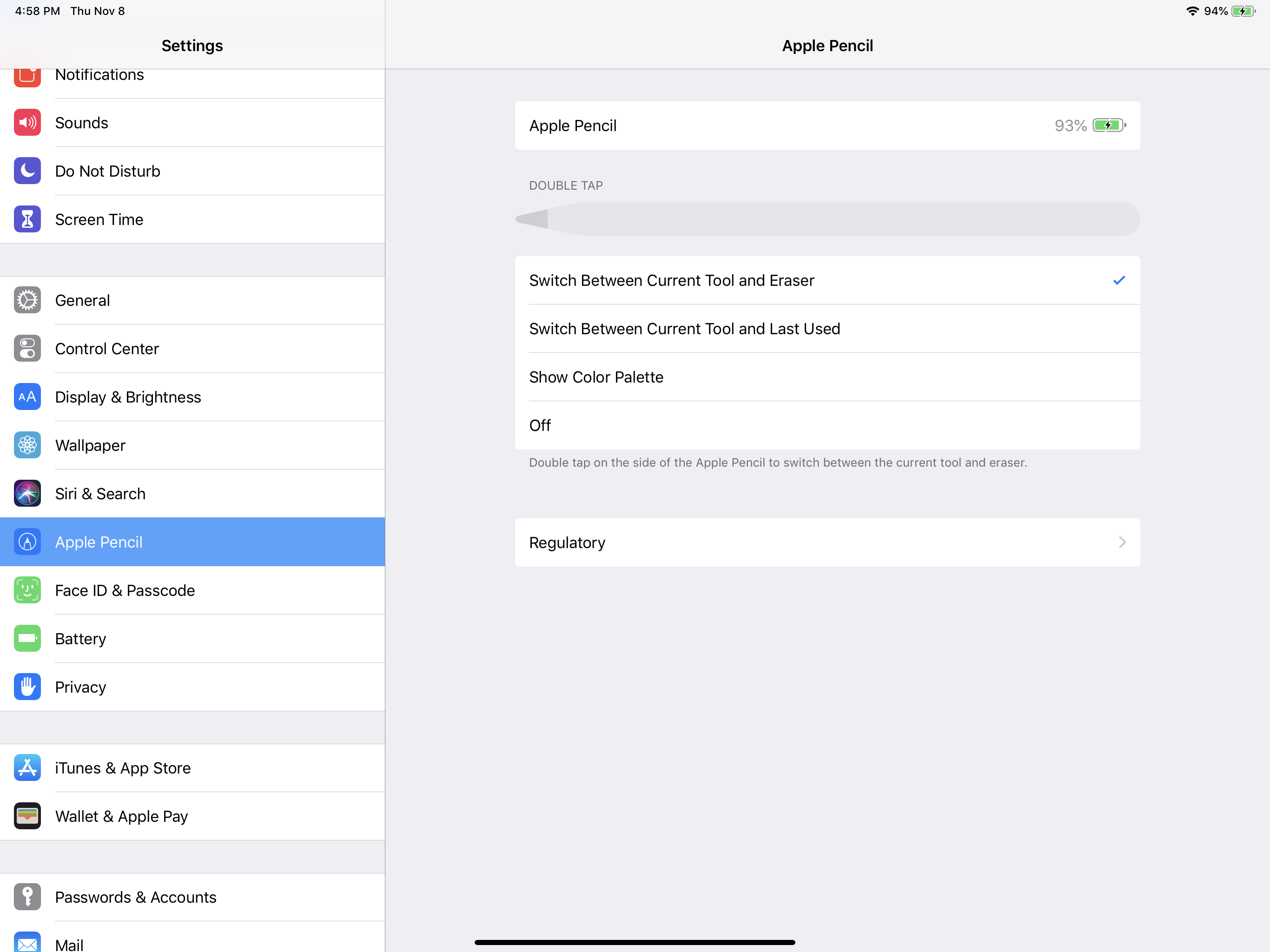Image resolution: width=1270 pixels, height=952 pixels.
Task: Tap the Settings sidebar title
Action: 192,46
